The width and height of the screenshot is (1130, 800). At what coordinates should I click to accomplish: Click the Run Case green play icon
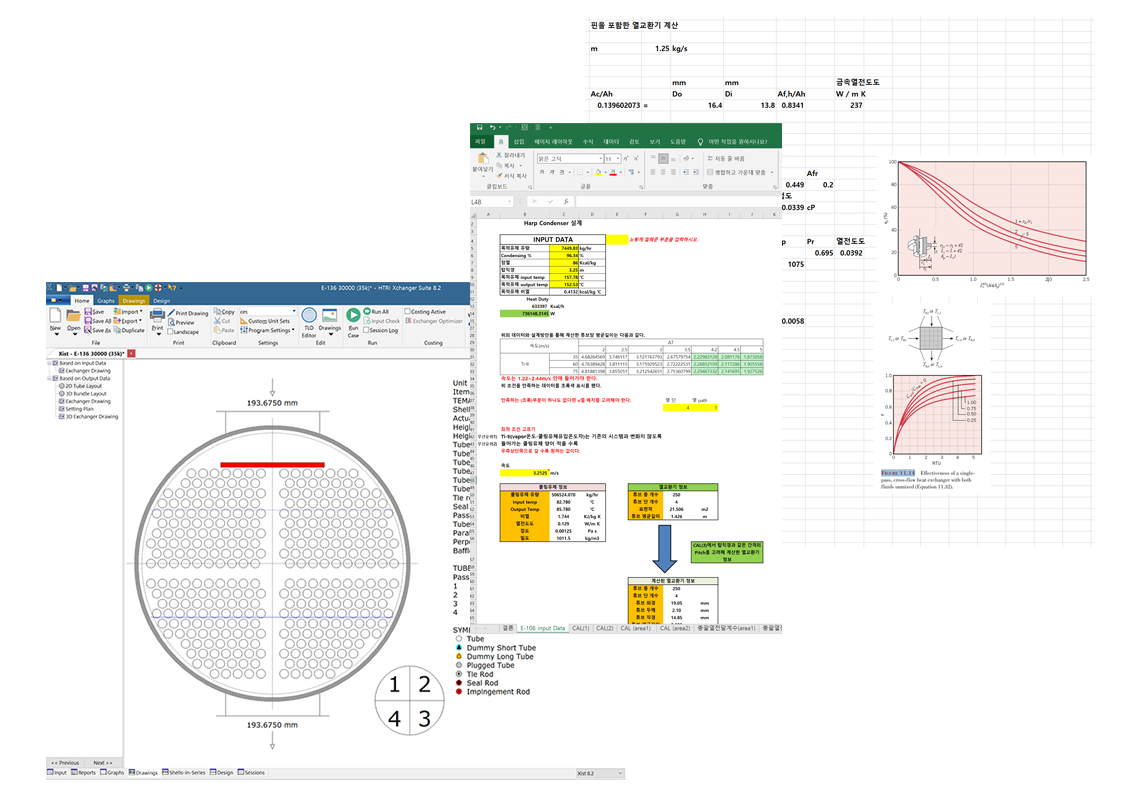point(353,315)
